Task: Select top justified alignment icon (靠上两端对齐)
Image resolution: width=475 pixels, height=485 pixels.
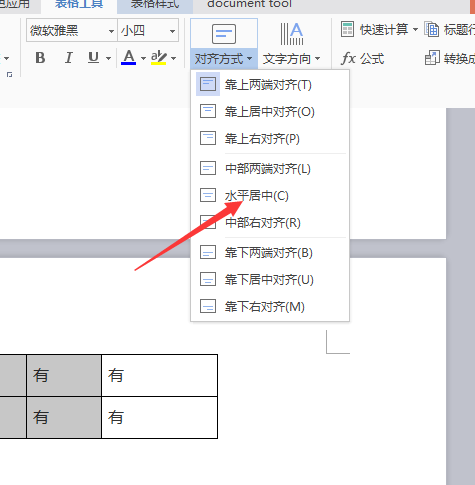Action: click(208, 84)
